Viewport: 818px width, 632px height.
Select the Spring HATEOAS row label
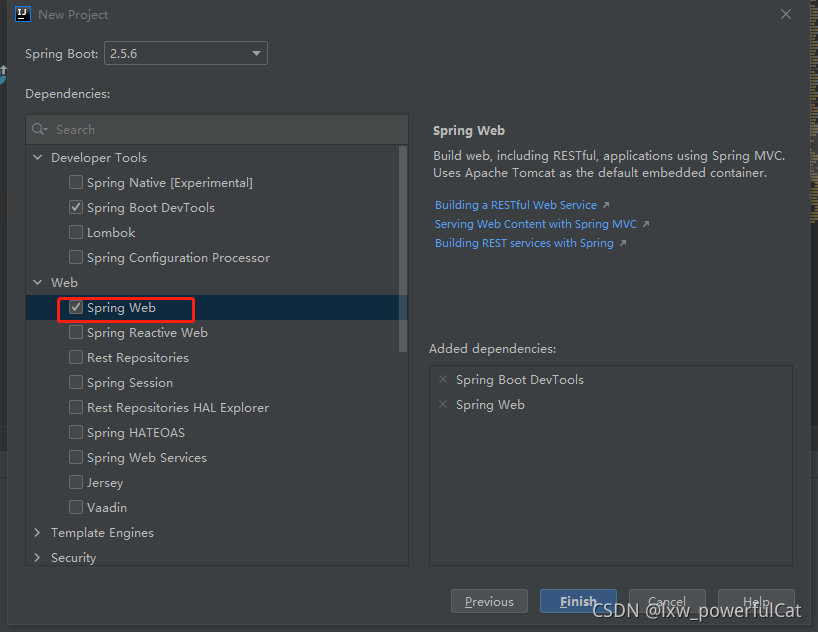pyautogui.click(x=136, y=433)
